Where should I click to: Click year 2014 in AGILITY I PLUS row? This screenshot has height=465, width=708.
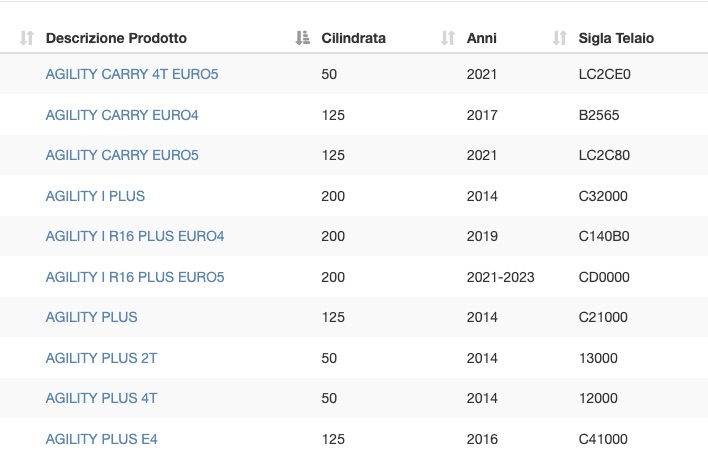(482, 196)
